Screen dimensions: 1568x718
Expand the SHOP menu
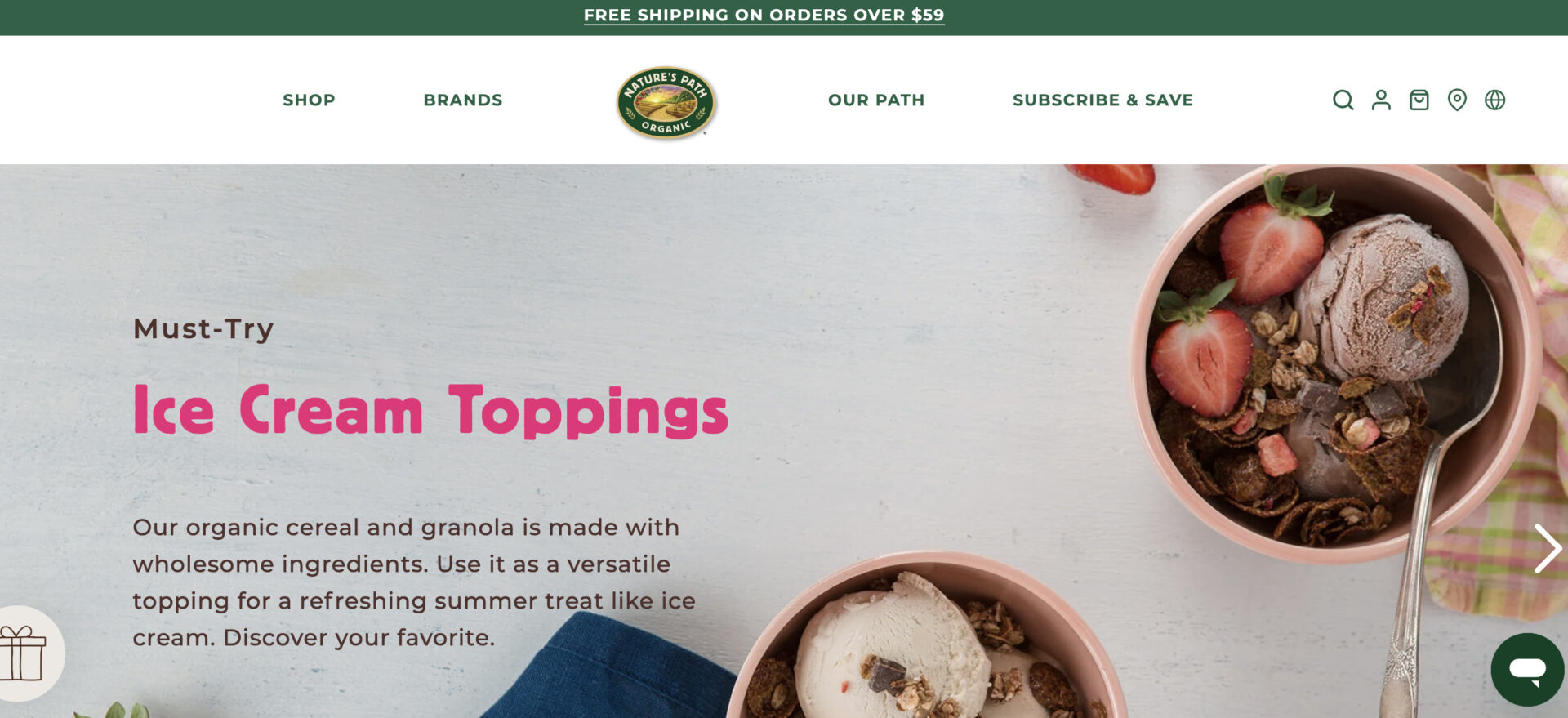tap(309, 100)
